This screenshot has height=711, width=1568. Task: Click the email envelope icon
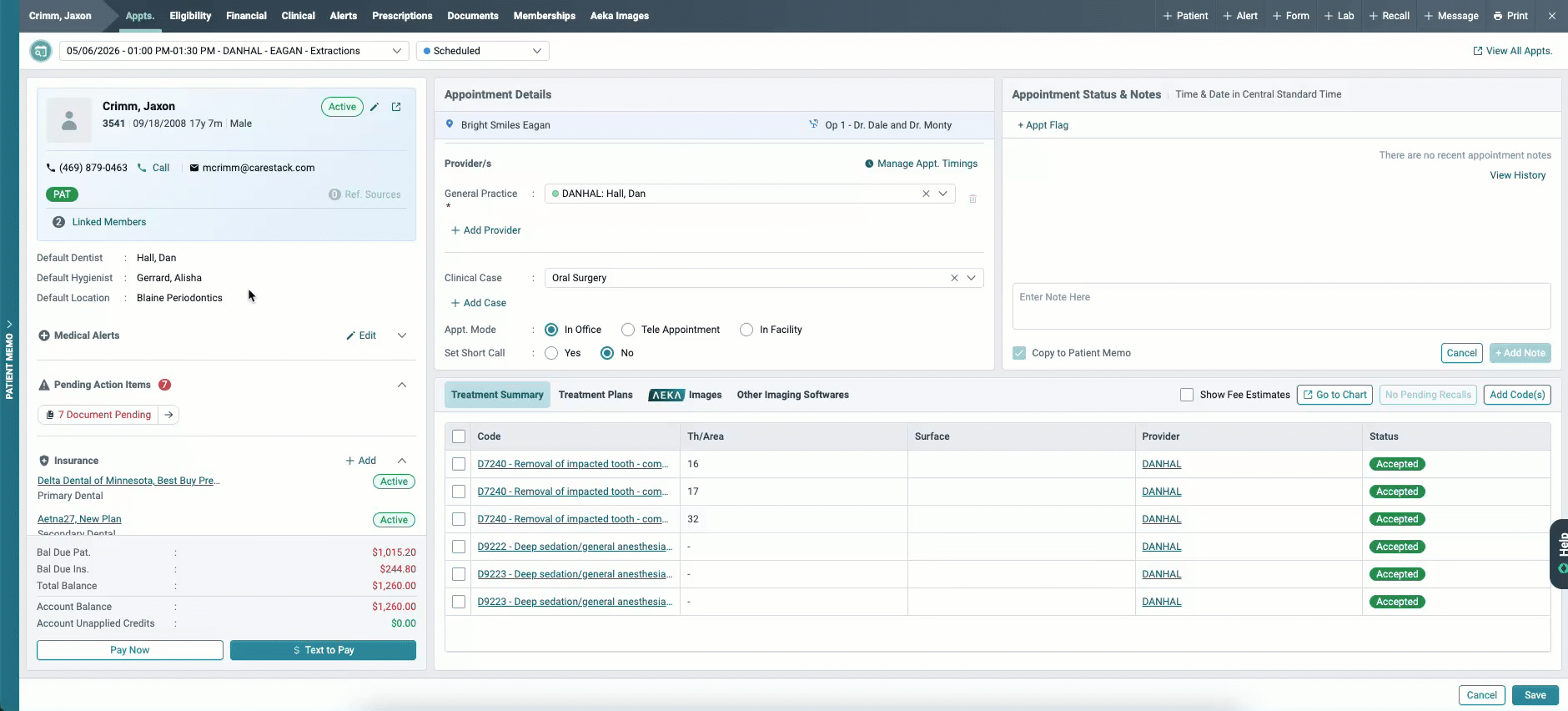194,168
